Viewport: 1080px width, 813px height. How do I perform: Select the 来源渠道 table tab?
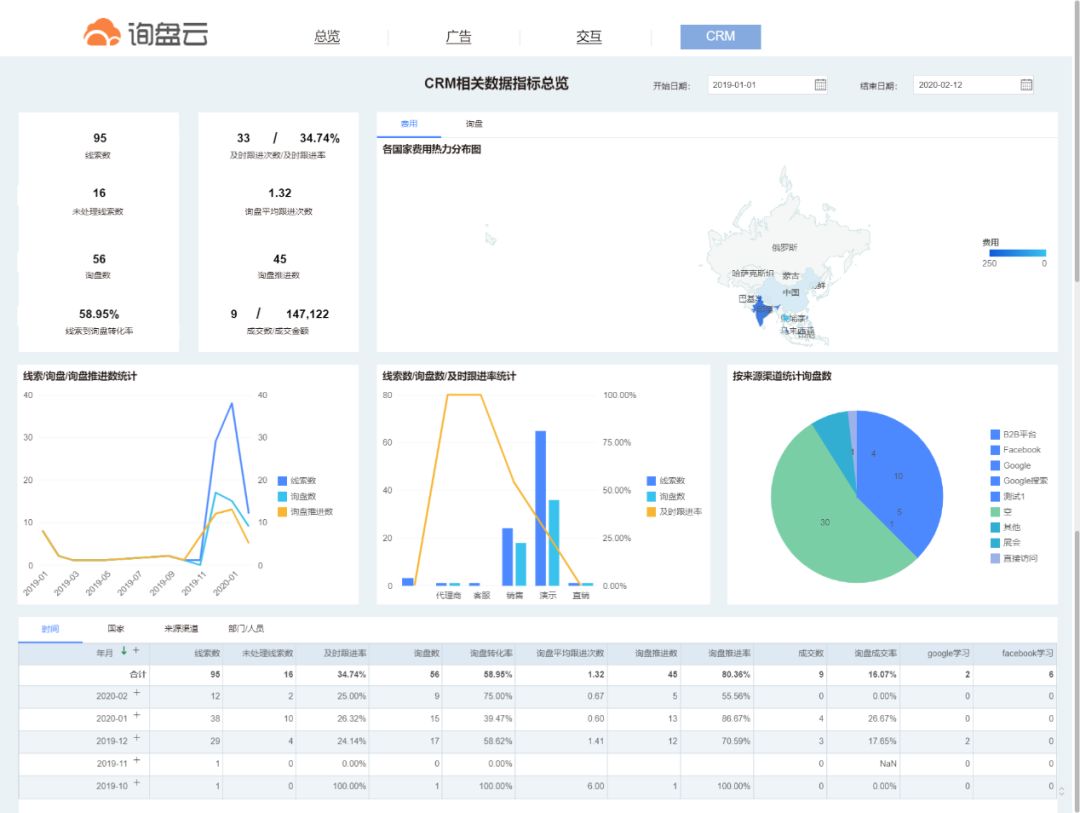[181, 629]
